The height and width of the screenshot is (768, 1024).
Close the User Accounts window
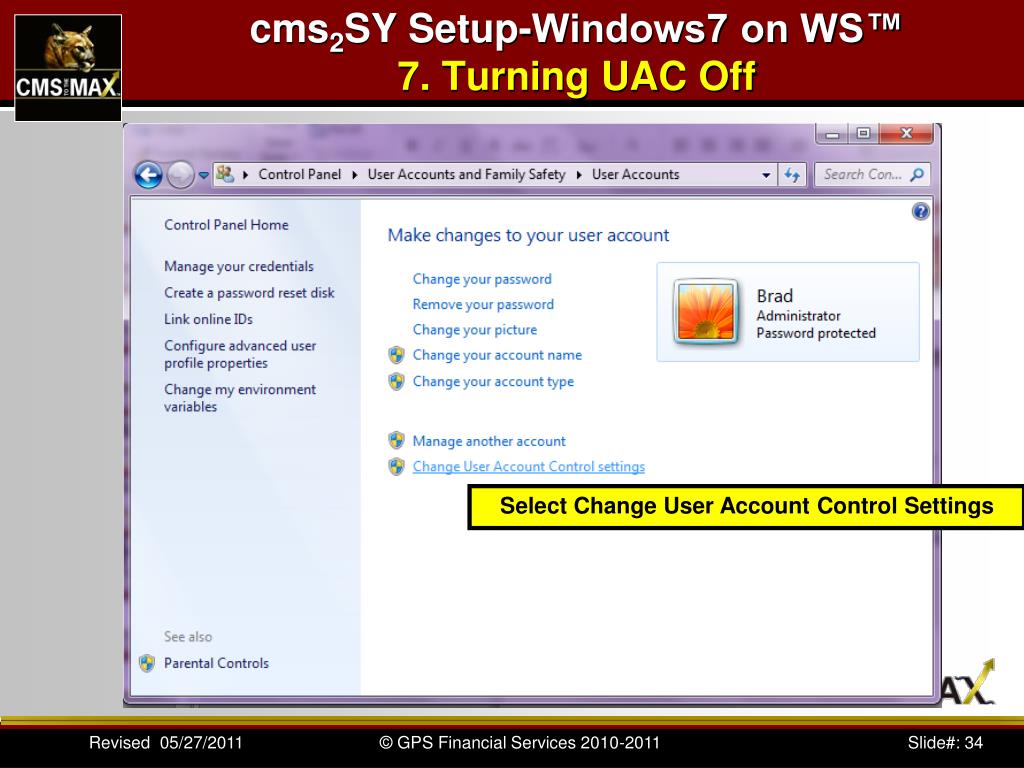tap(906, 134)
